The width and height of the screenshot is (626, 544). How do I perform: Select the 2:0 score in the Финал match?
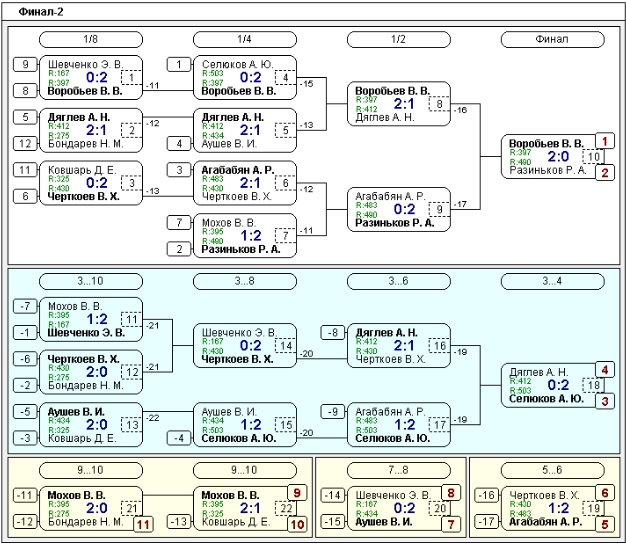[558, 156]
